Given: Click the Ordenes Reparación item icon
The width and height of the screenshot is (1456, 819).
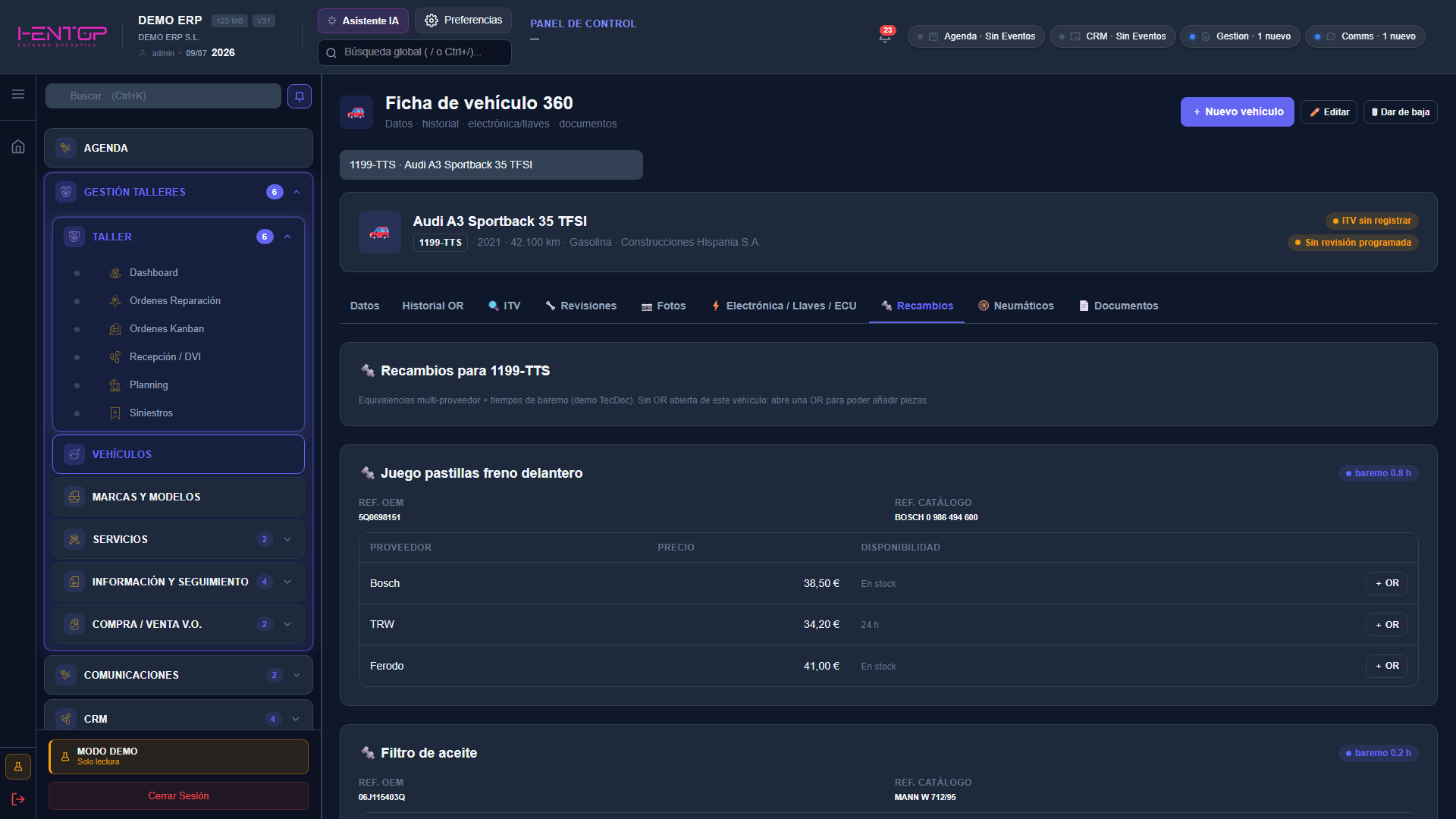Looking at the screenshot, I should tap(115, 301).
